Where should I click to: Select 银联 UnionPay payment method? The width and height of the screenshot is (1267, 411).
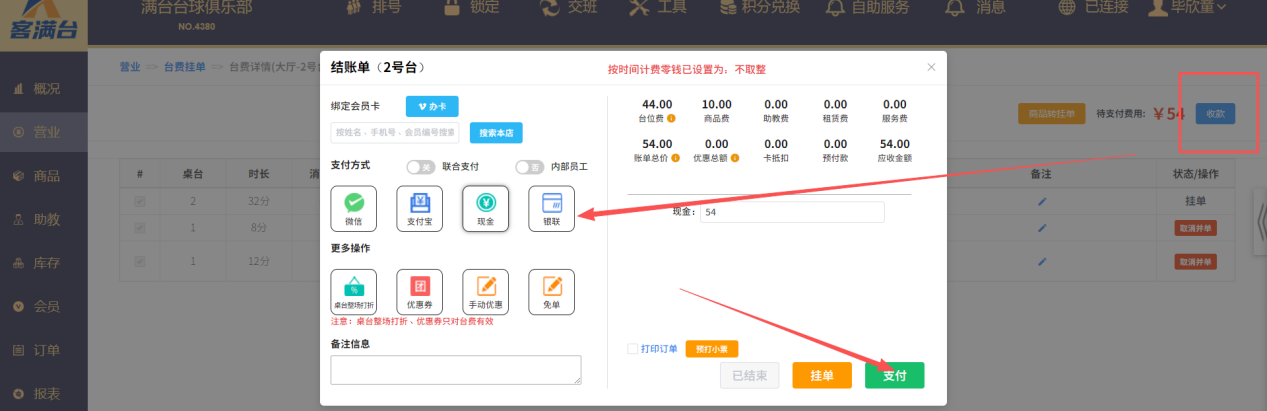pos(552,208)
